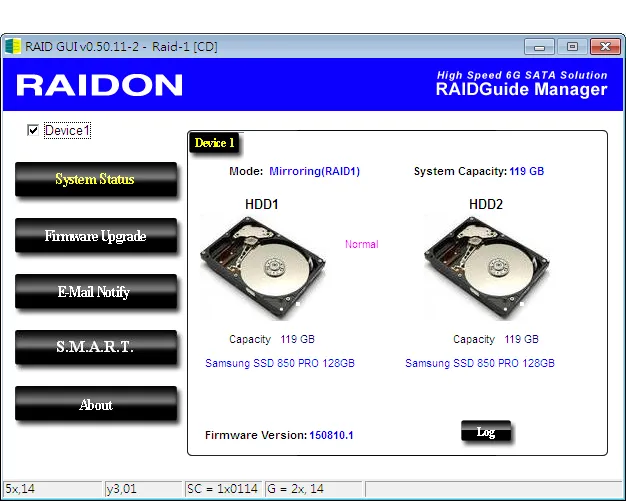Open the System Status page
626x502 pixels.
pyautogui.click(x=96, y=179)
